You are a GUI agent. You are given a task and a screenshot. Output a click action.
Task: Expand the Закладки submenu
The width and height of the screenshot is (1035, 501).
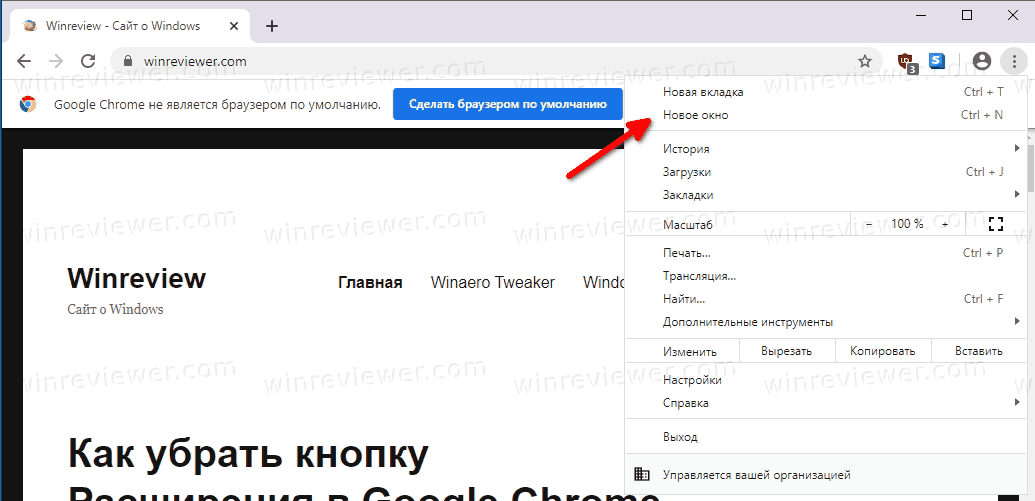[x=826, y=195]
